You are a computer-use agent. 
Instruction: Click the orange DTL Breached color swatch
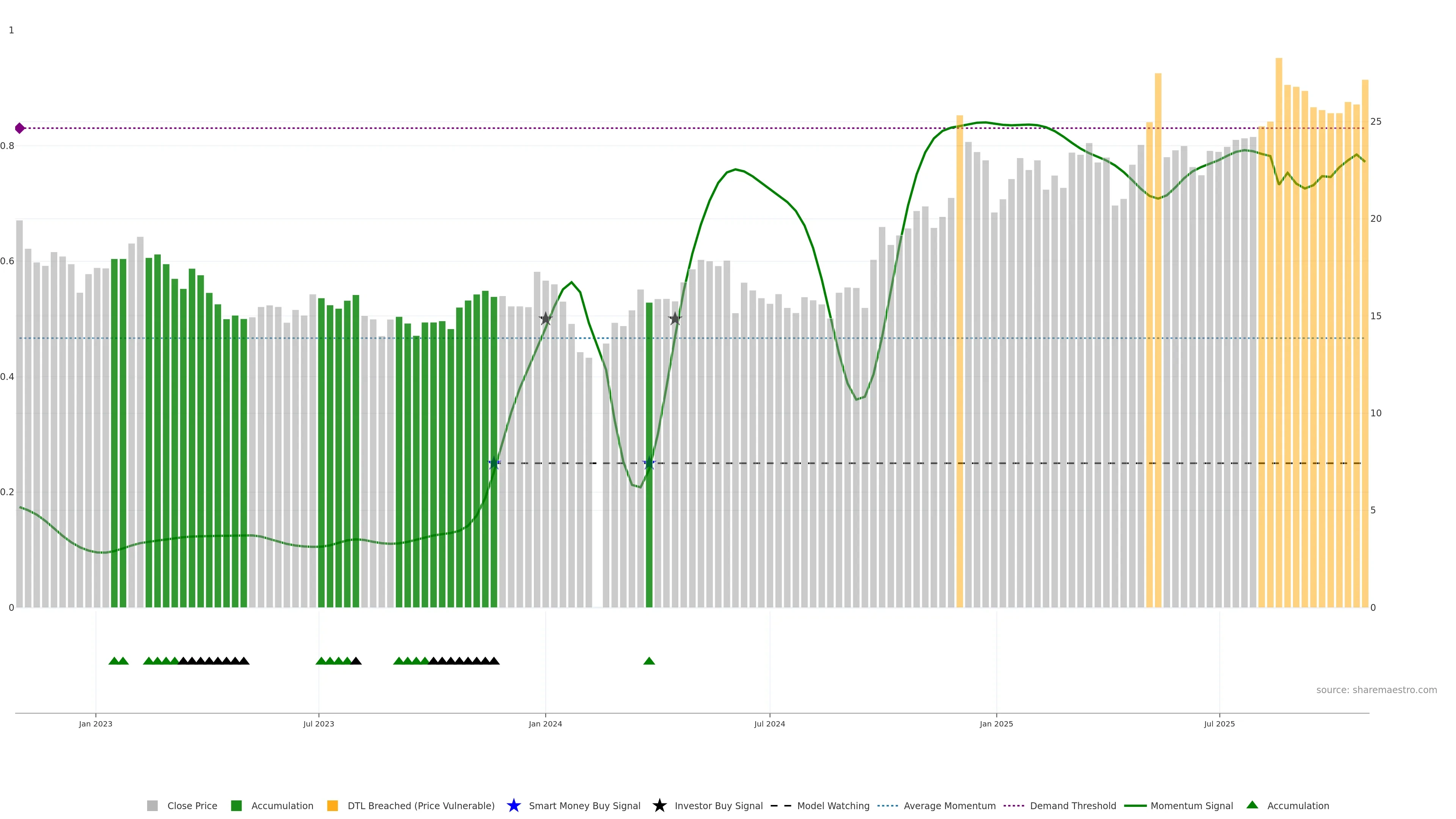pyautogui.click(x=333, y=806)
